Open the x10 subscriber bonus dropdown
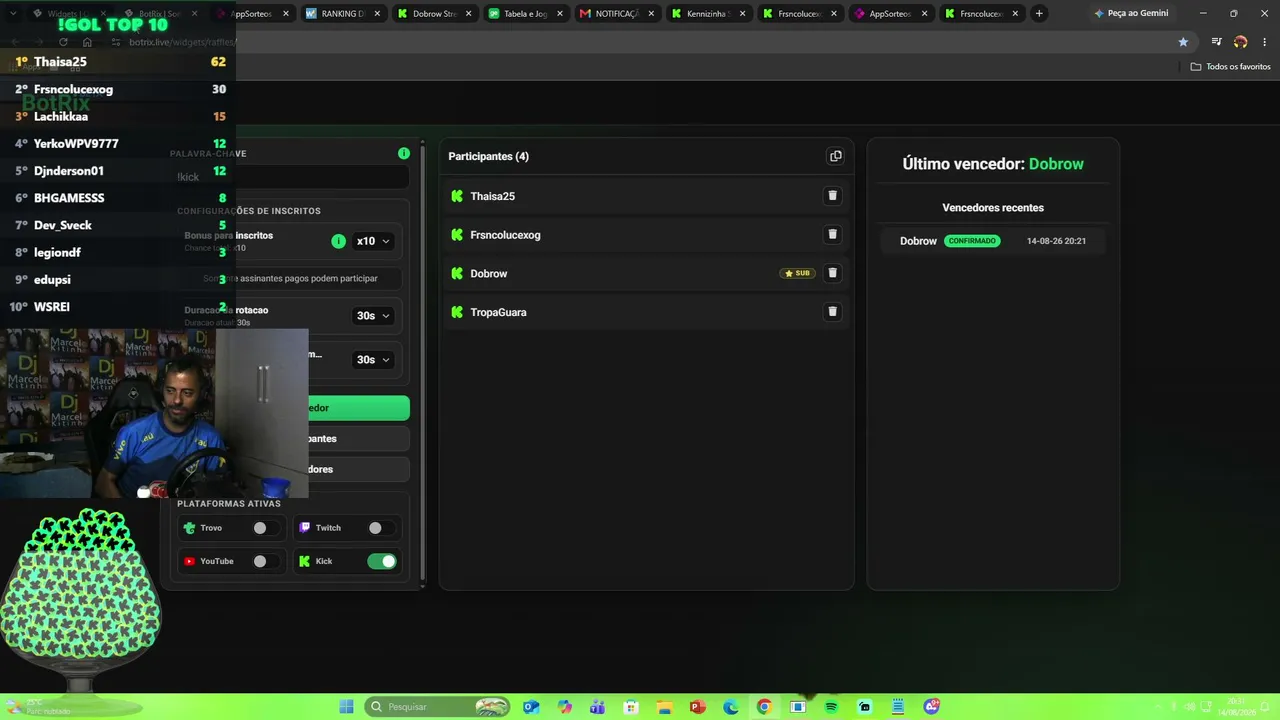1280x720 pixels. 373,241
